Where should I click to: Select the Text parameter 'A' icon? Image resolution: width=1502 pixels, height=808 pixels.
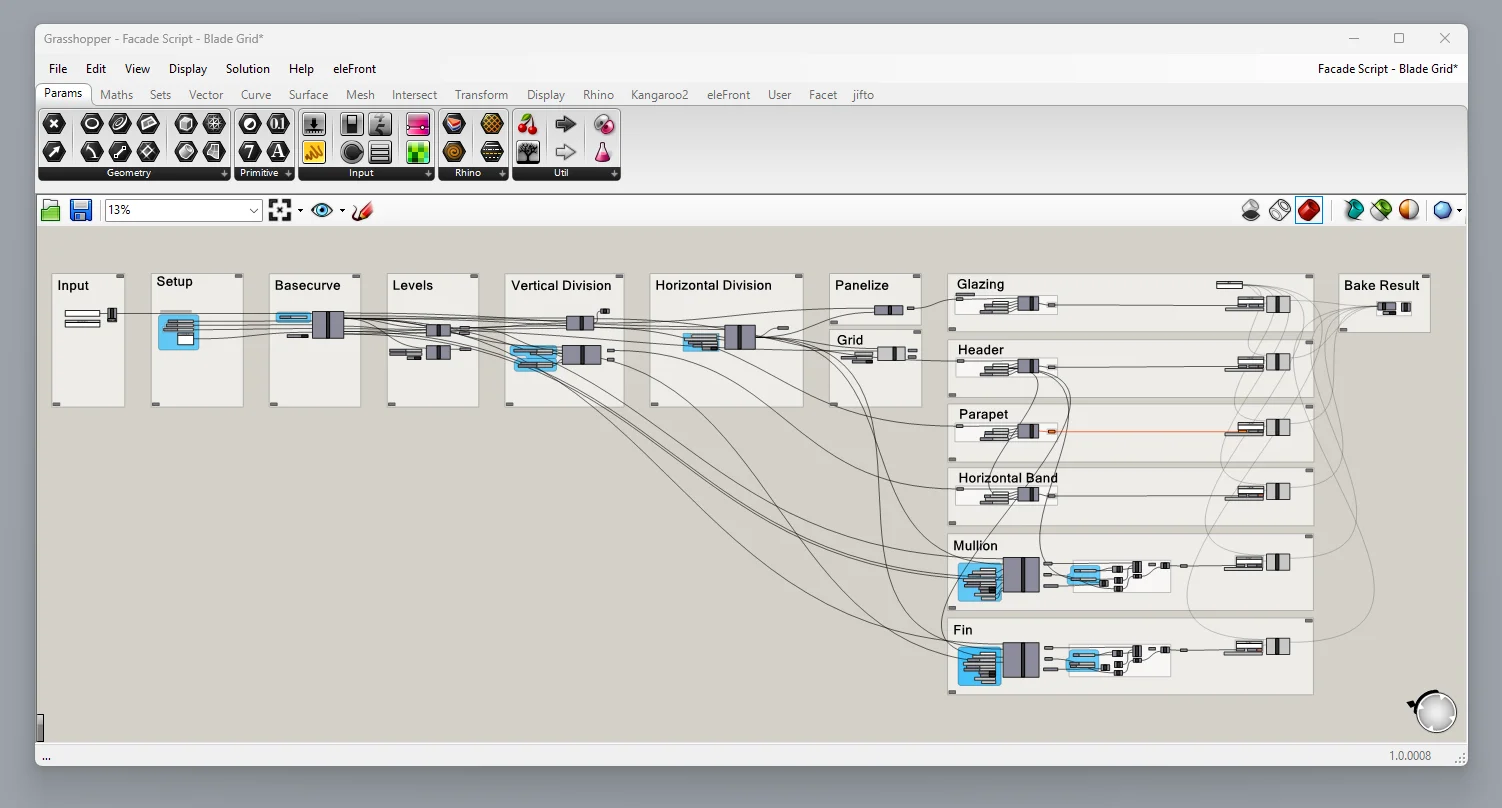coord(278,152)
